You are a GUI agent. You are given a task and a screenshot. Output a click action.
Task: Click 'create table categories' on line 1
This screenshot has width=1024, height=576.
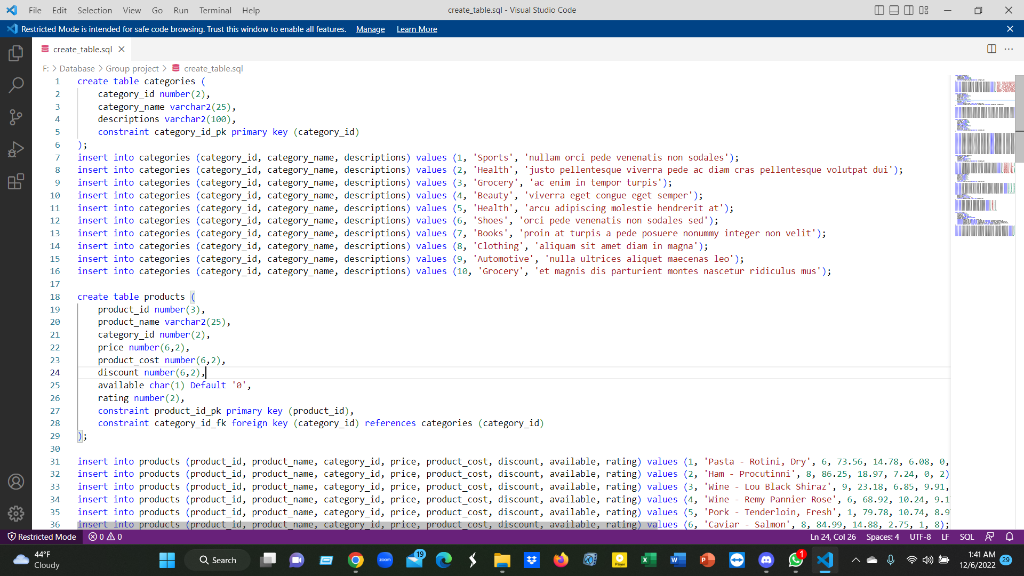136,82
